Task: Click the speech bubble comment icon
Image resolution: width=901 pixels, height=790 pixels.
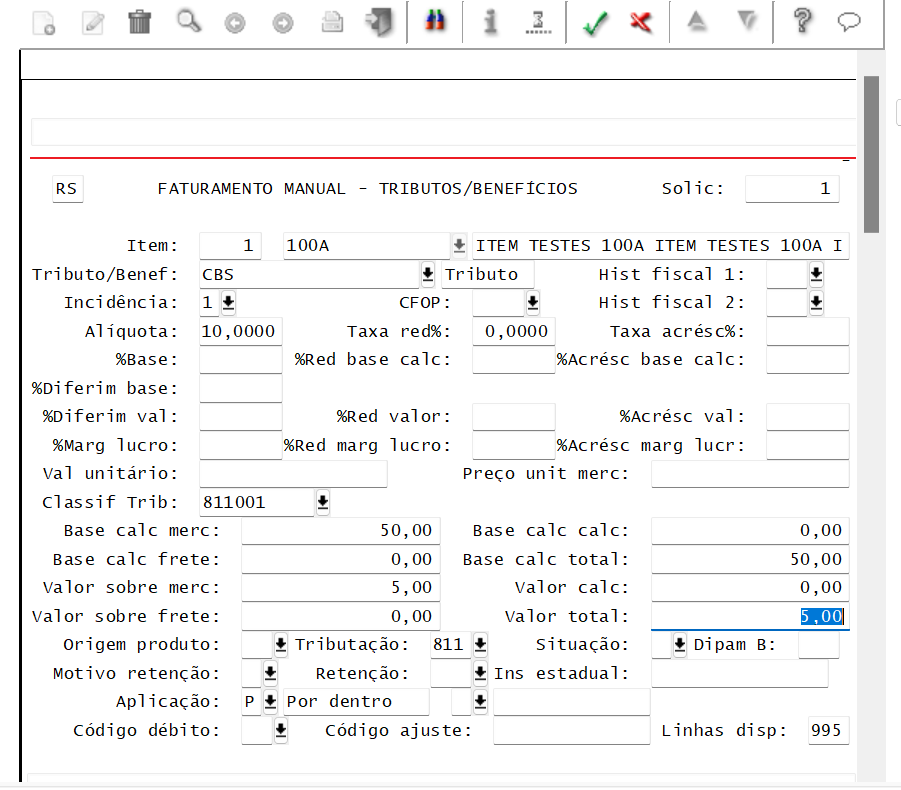Action: [849, 22]
